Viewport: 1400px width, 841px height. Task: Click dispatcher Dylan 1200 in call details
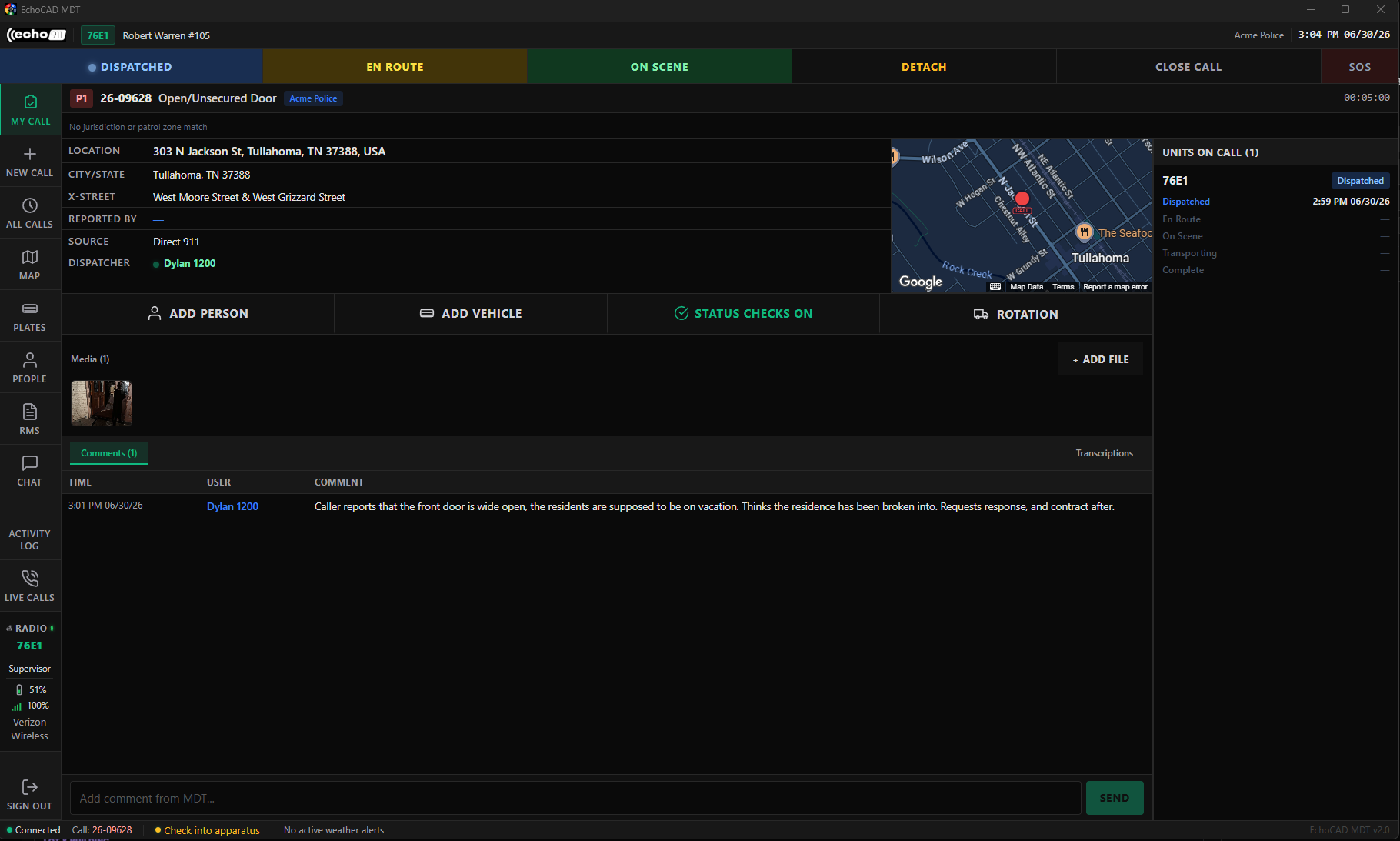click(x=189, y=263)
